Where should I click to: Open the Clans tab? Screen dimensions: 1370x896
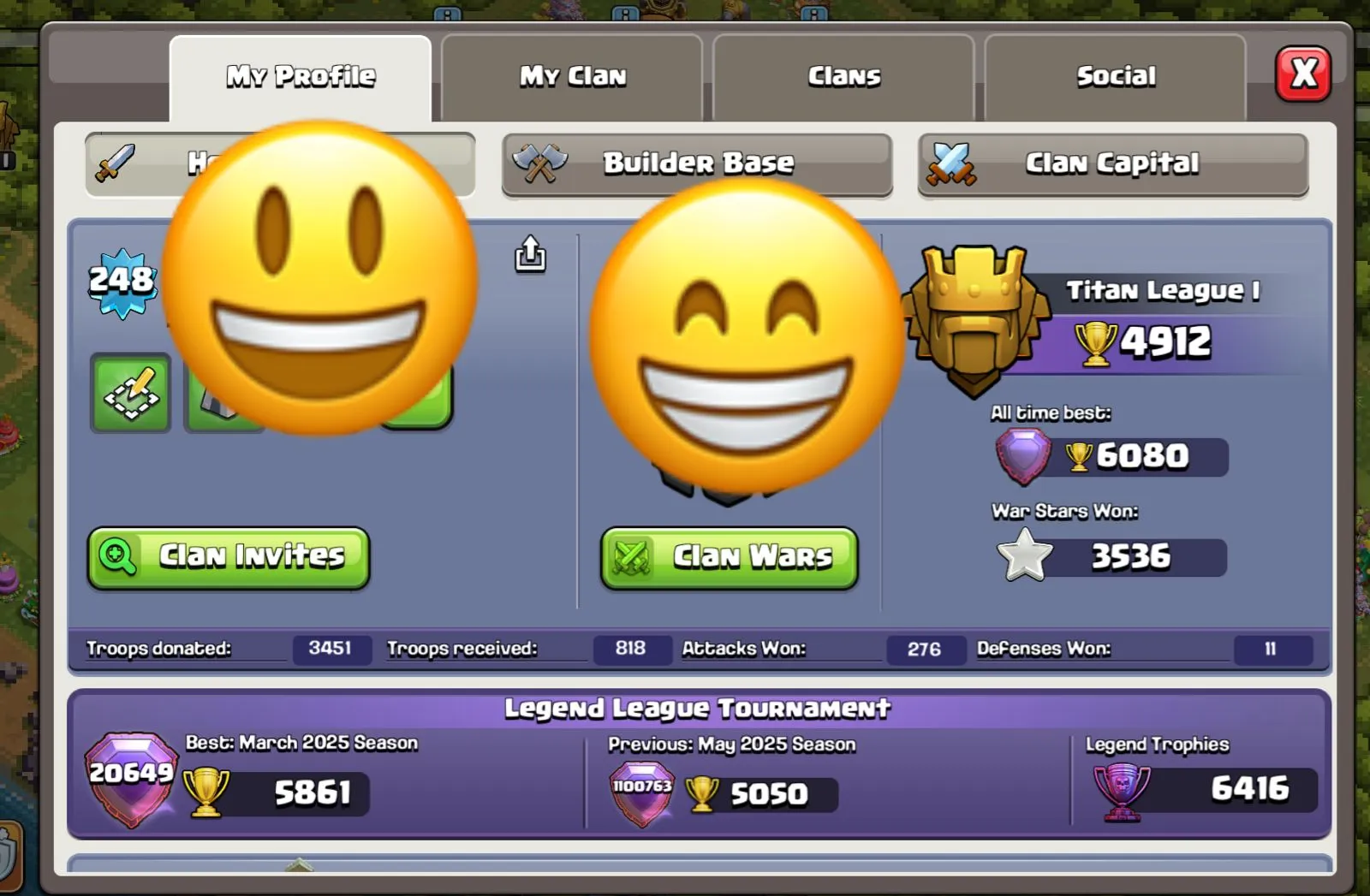coord(843,77)
